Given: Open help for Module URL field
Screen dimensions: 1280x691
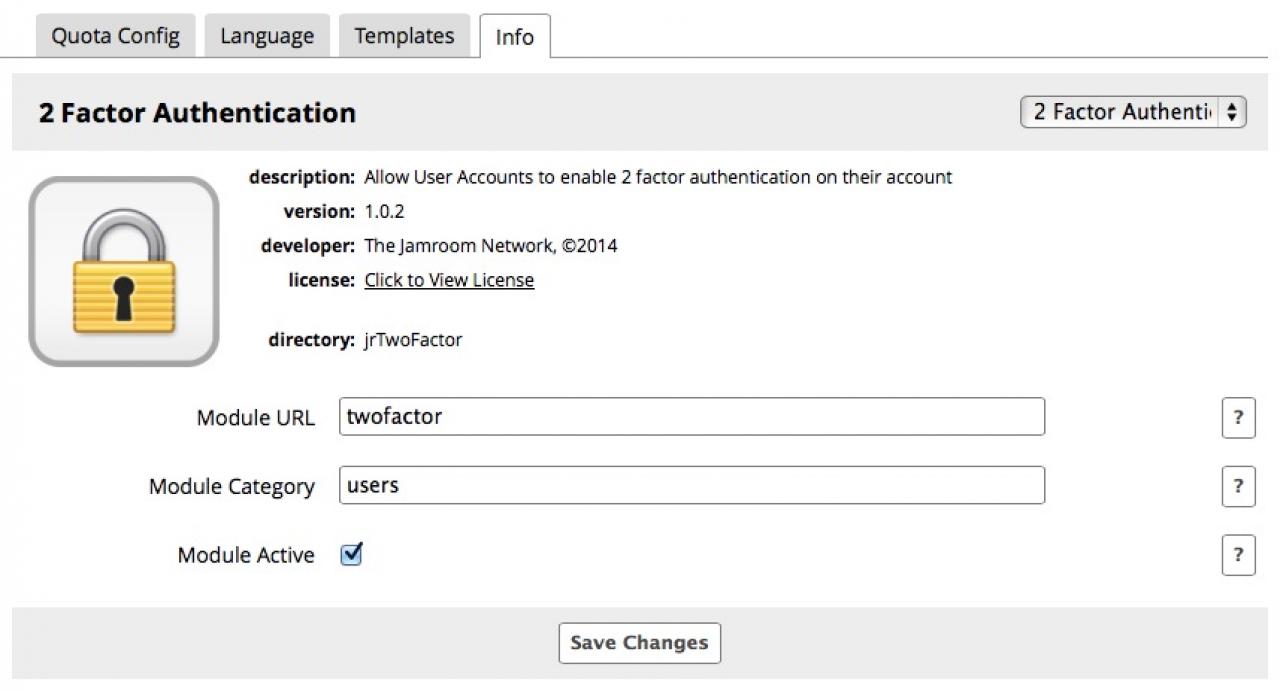Looking at the screenshot, I should click(1238, 417).
